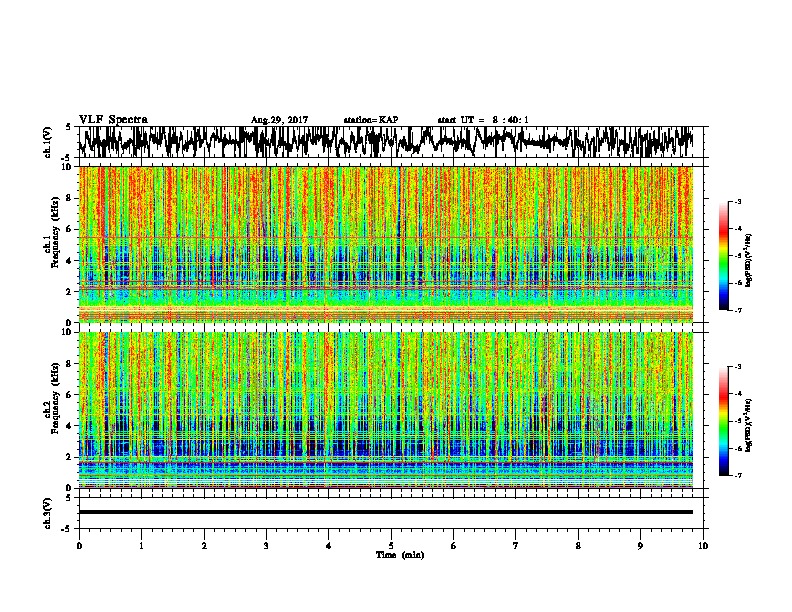Click time axis tick label "3"
The width and height of the screenshot is (792, 612).
[x=266, y=546]
